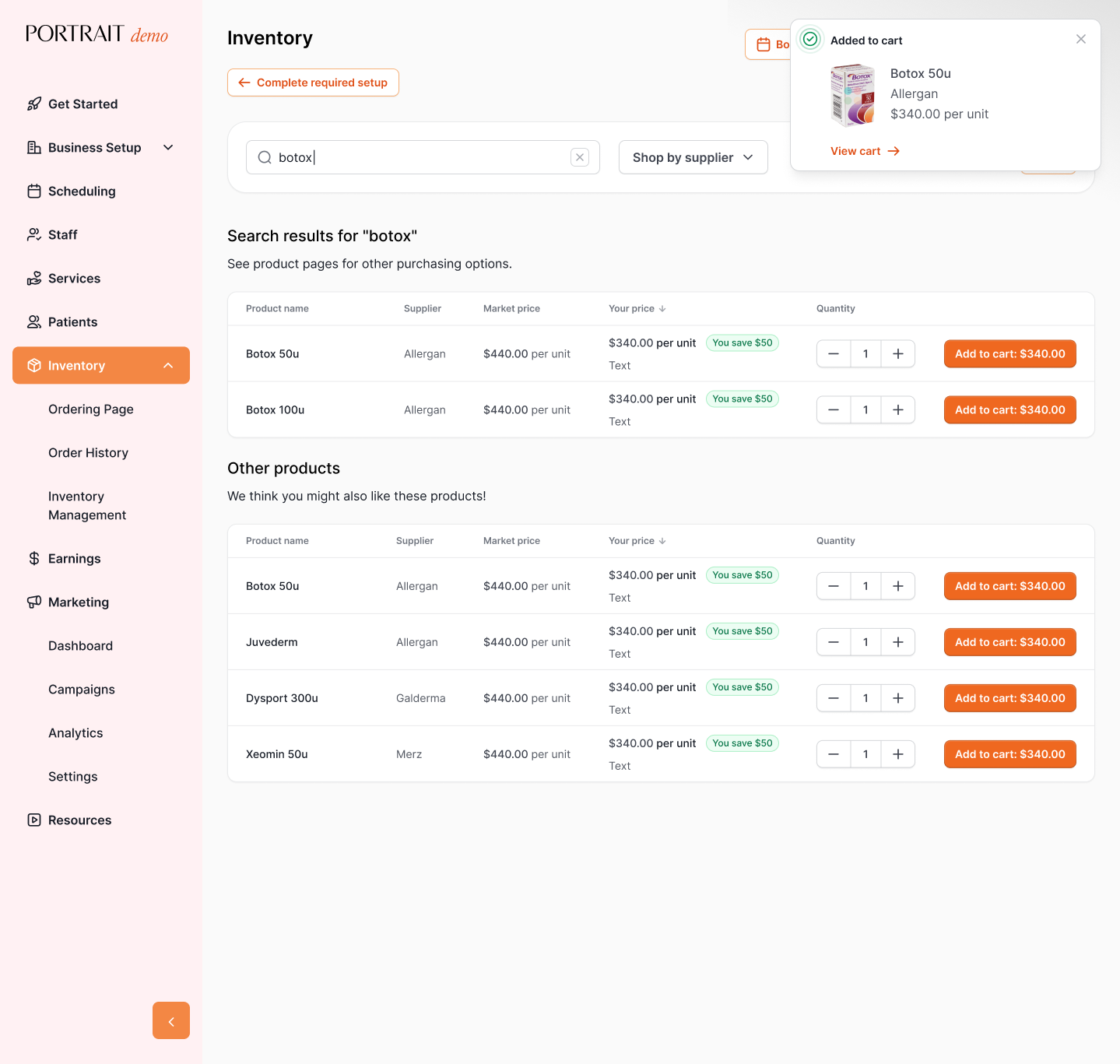The height and width of the screenshot is (1064, 1120).
Task: Go to Marketing Analytics
Action: tap(75, 732)
